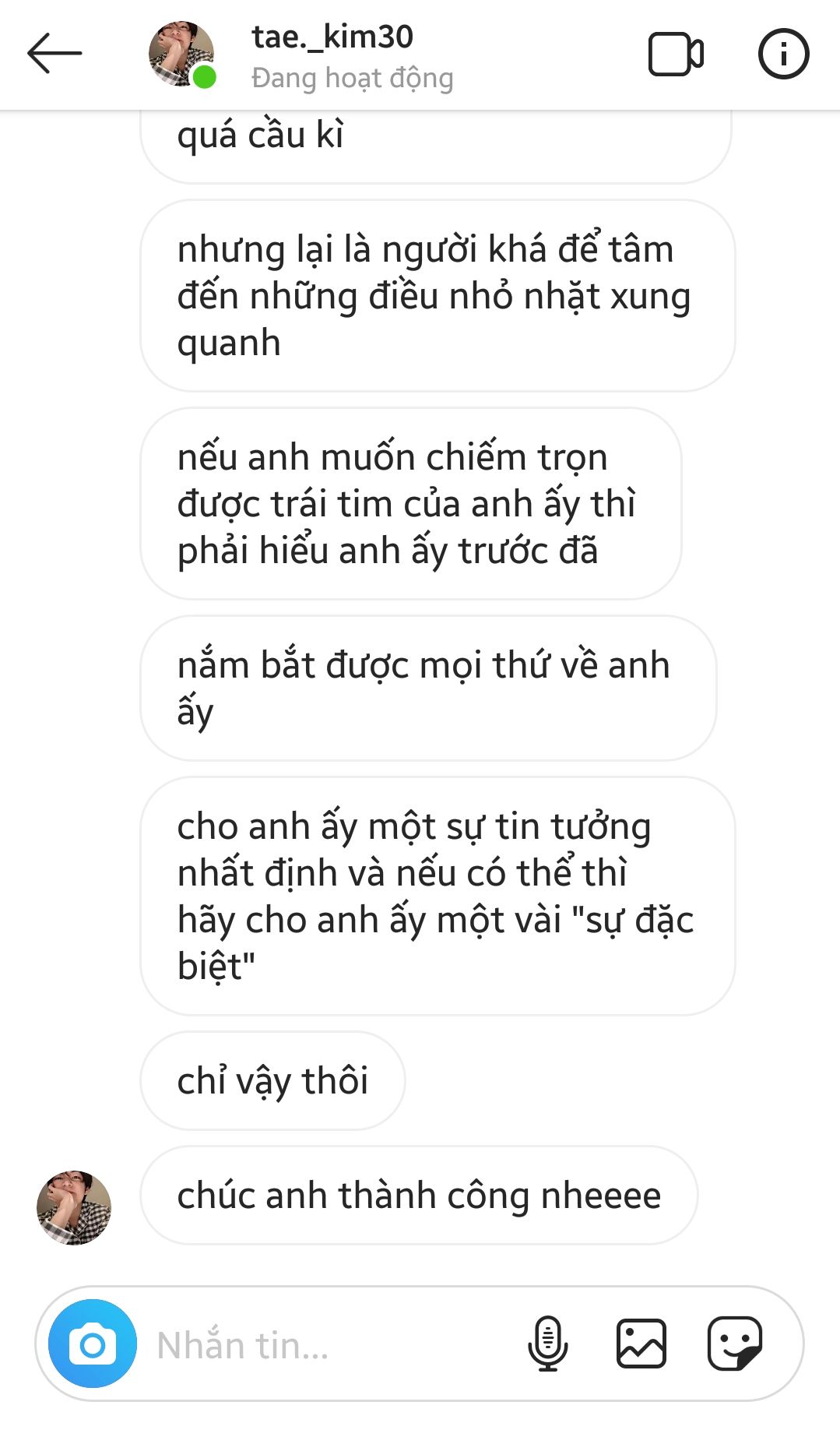Start a video call with tae._kim30
840x1437 pixels.
676,54
